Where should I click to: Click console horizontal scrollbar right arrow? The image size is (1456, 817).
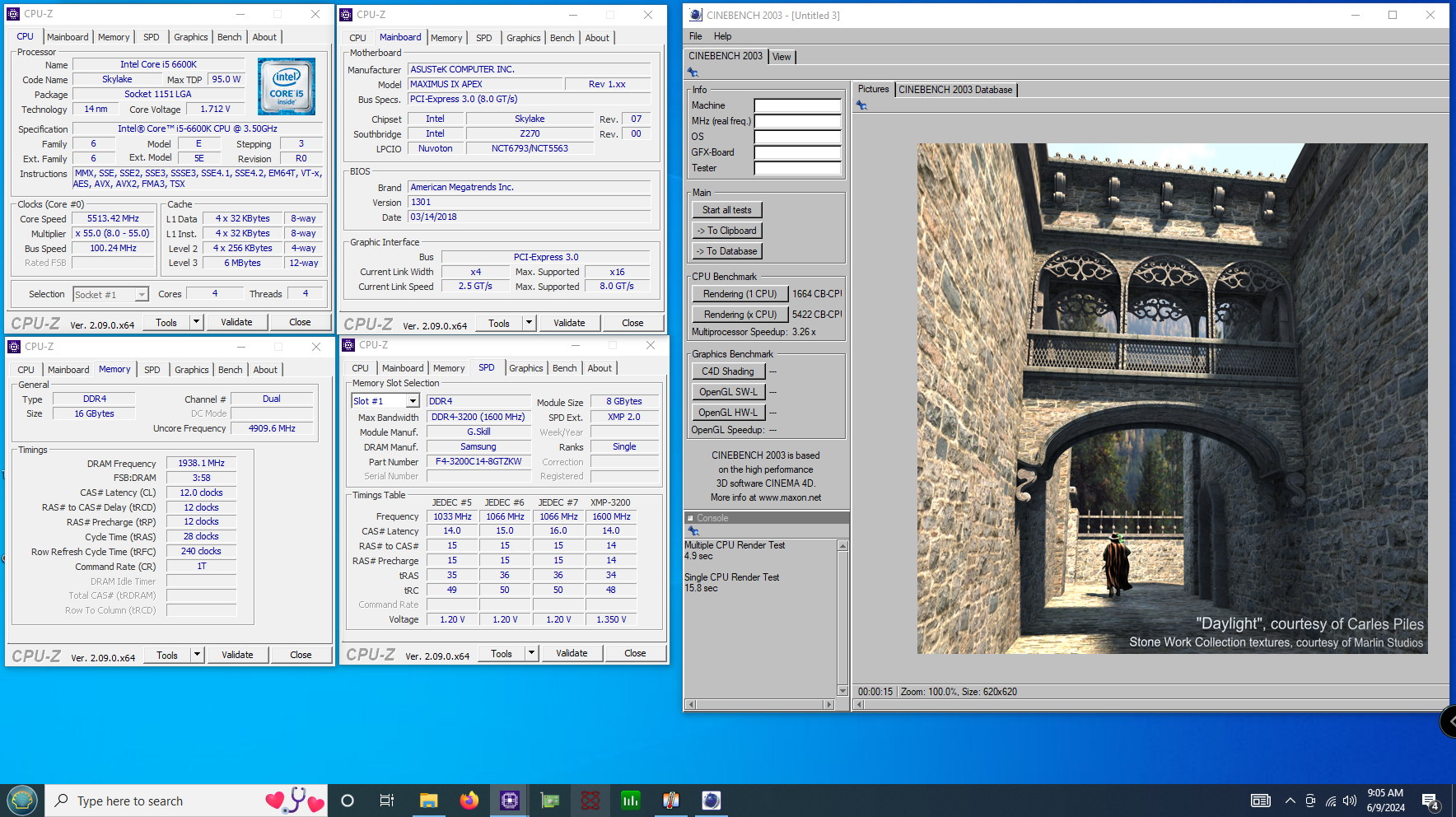[828, 704]
